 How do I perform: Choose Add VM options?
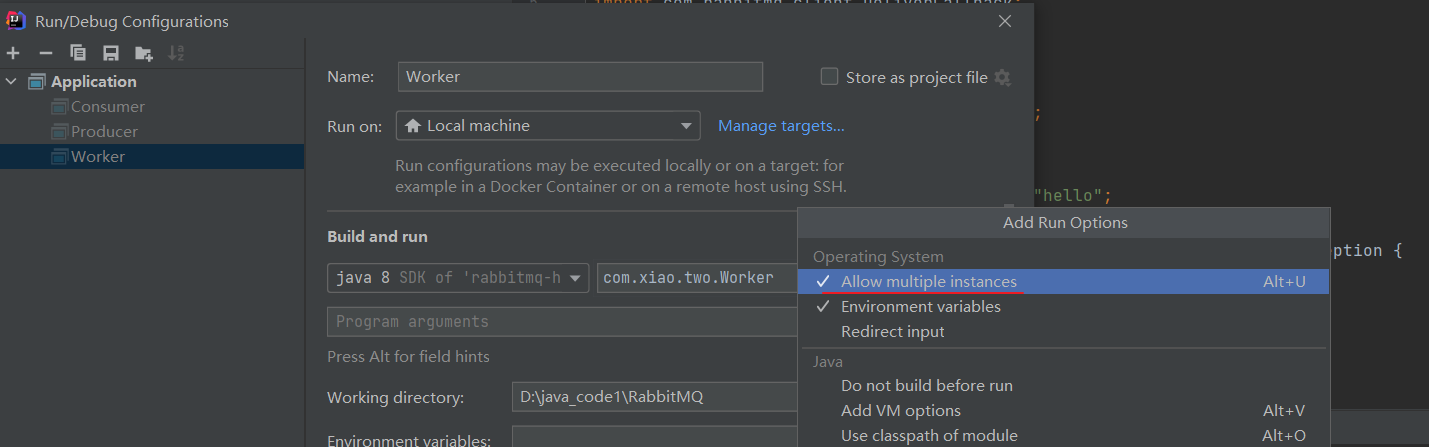pyautogui.click(x=1063, y=411)
